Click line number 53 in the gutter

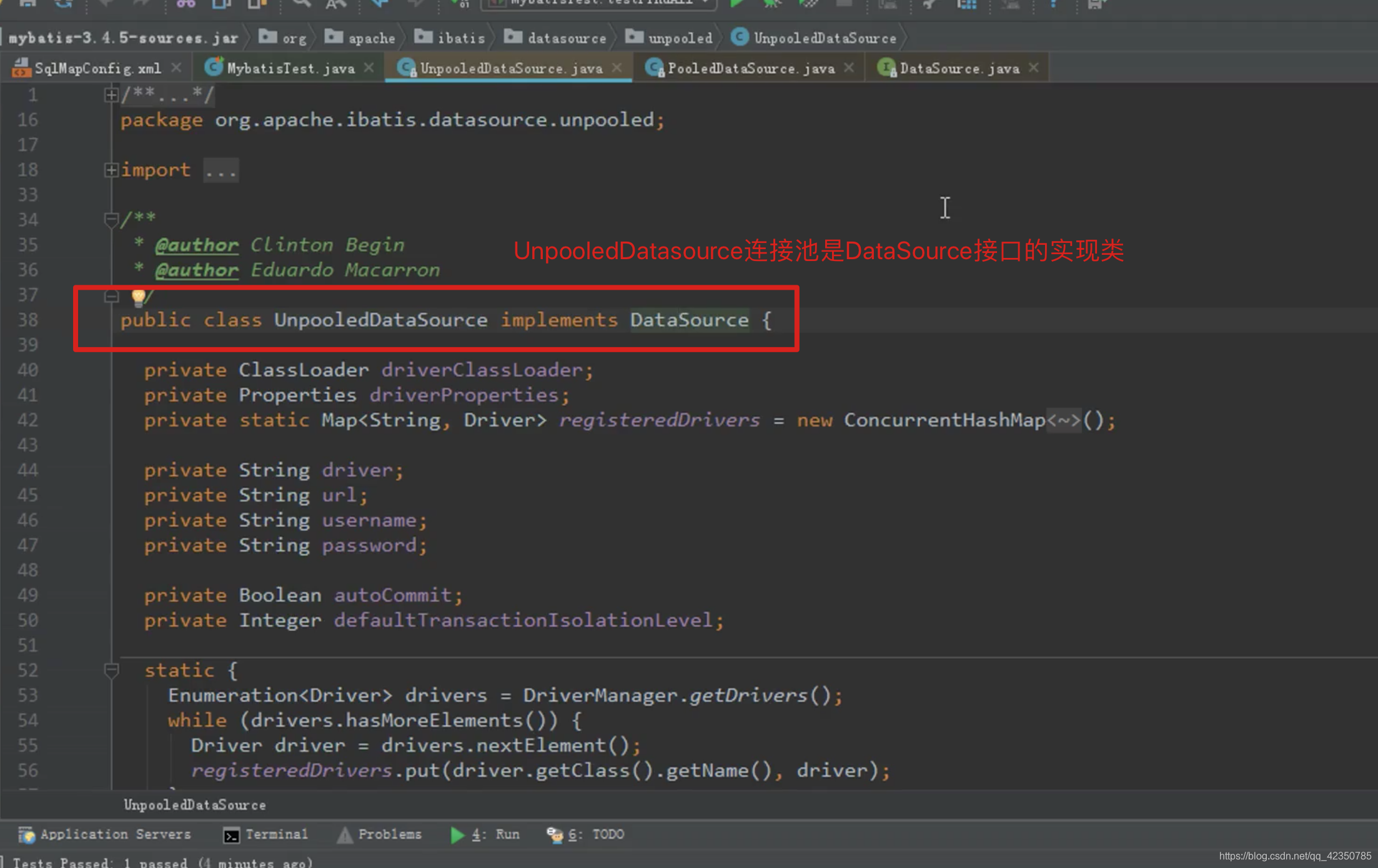(27, 695)
